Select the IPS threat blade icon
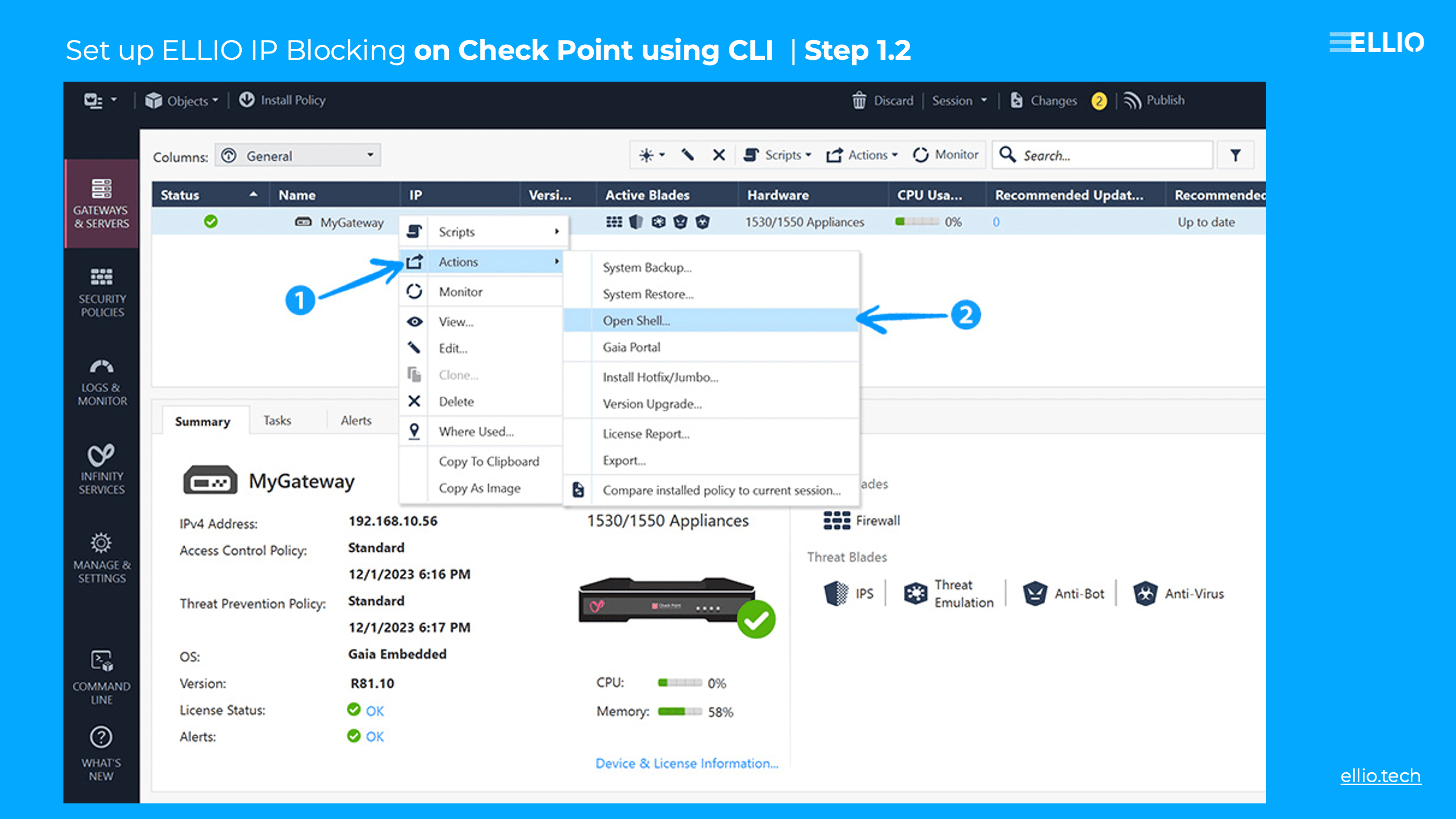Screen dimensions: 1456x819 tap(836, 593)
